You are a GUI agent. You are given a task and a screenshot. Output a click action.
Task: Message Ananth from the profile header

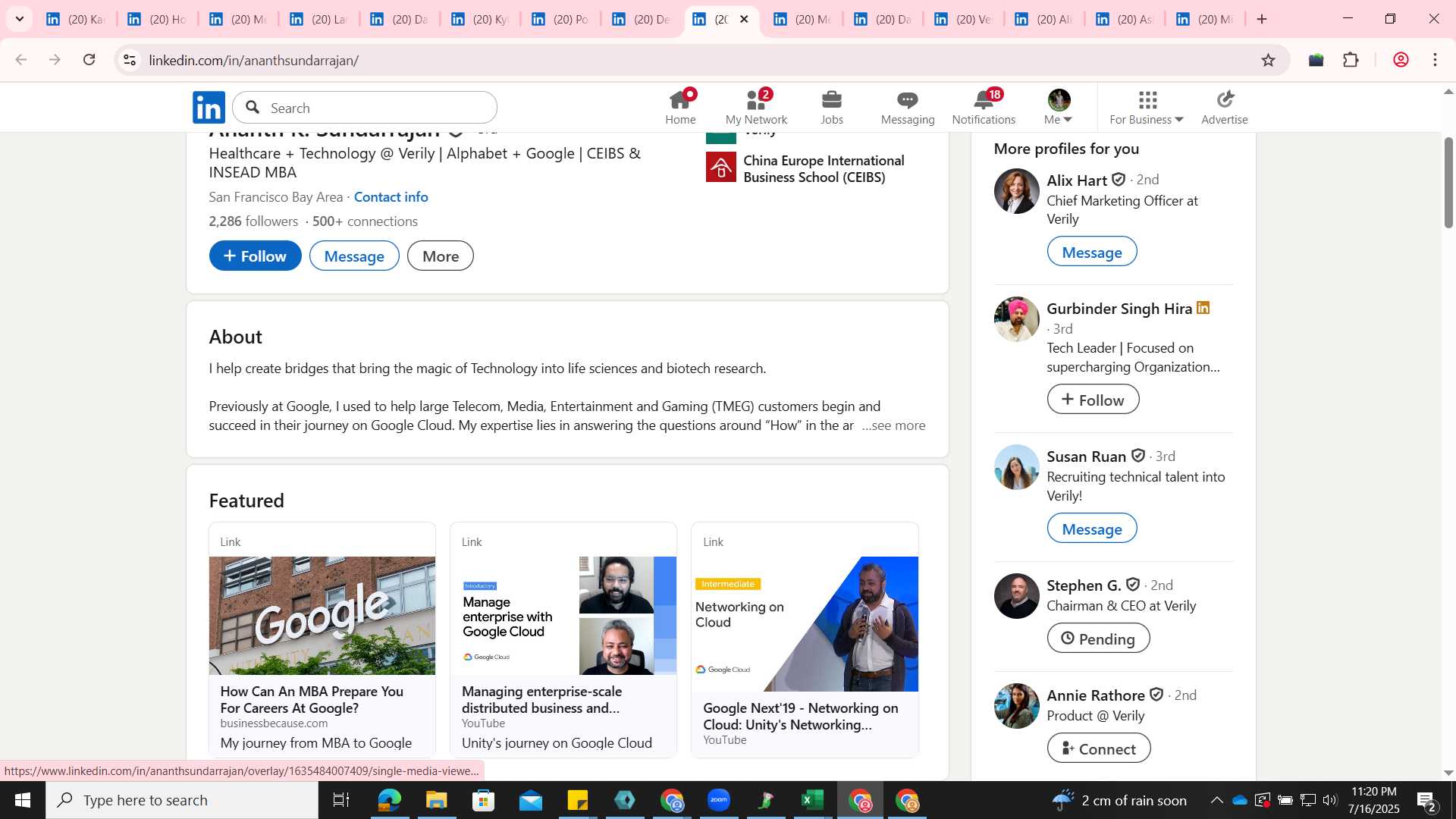[354, 256]
